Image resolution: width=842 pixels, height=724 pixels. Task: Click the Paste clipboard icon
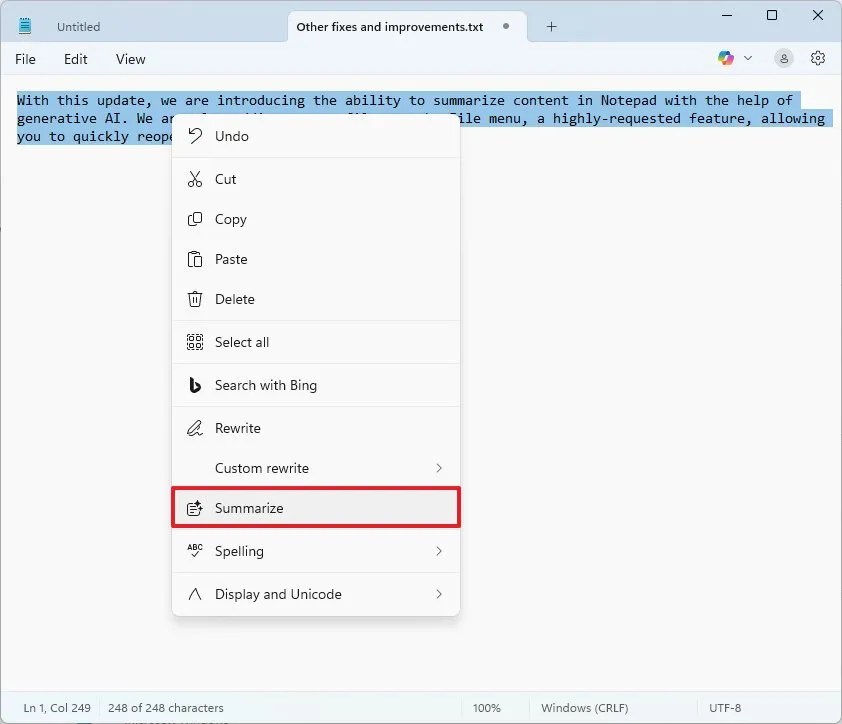pyautogui.click(x=195, y=259)
